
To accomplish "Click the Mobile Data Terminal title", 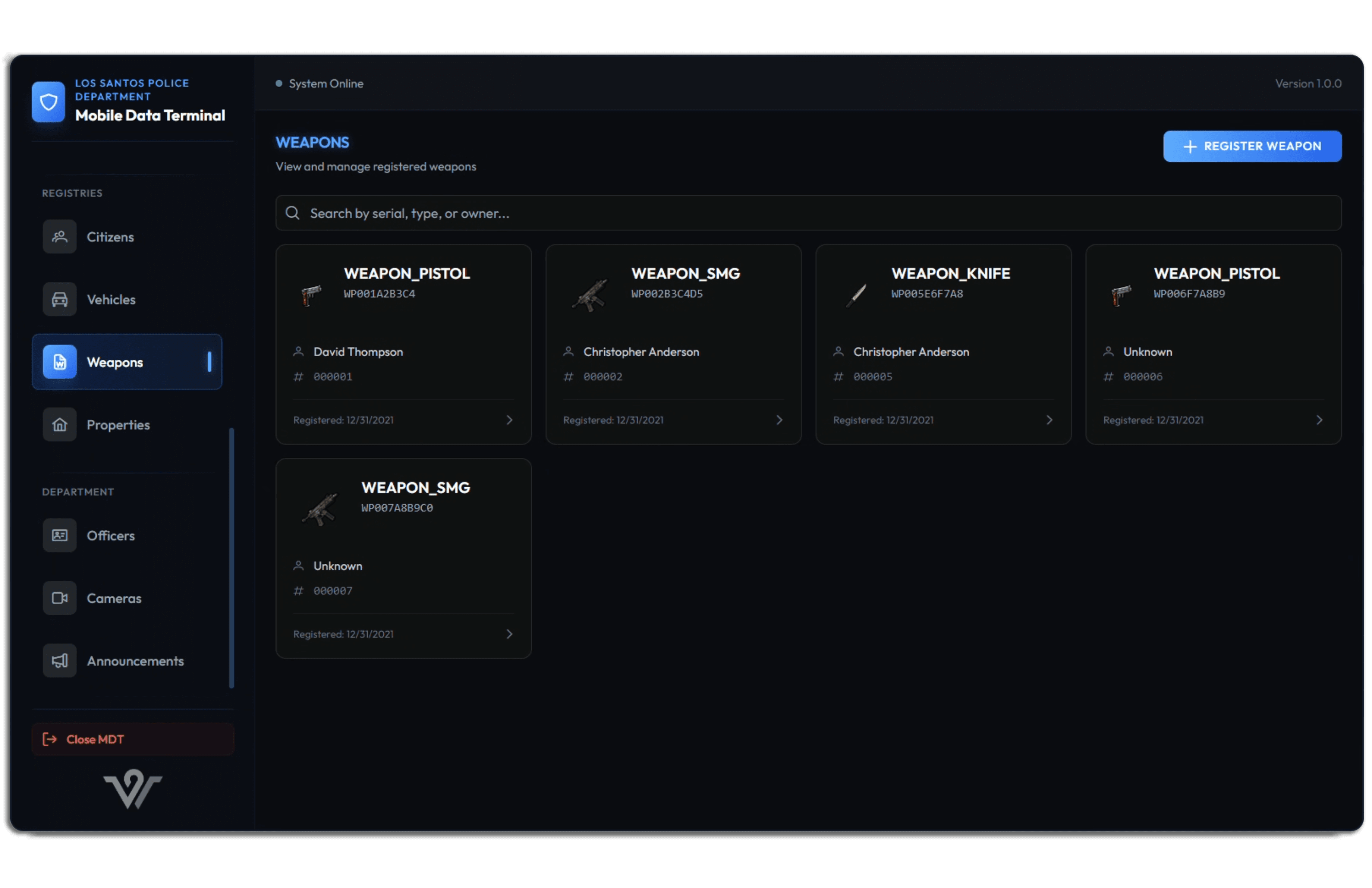I will [x=151, y=116].
